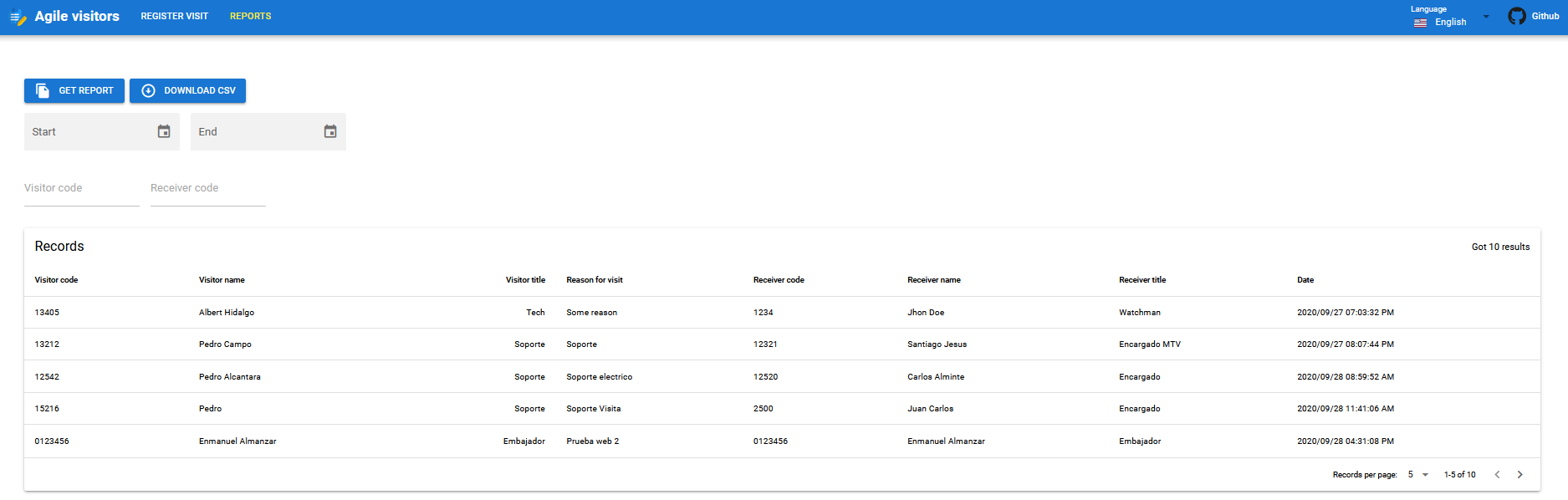
Task: Click date 2020/09/27 07:03:32 PM
Action: click(x=1346, y=313)
